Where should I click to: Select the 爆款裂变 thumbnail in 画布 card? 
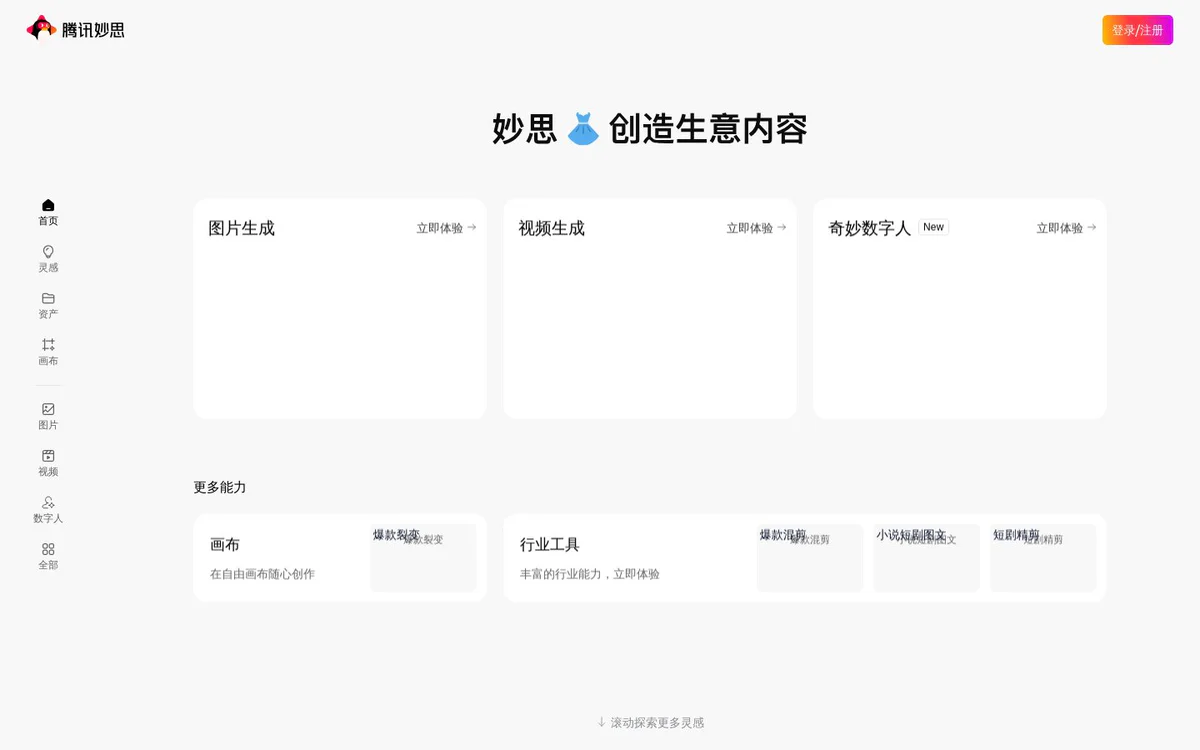pos(423,558)
